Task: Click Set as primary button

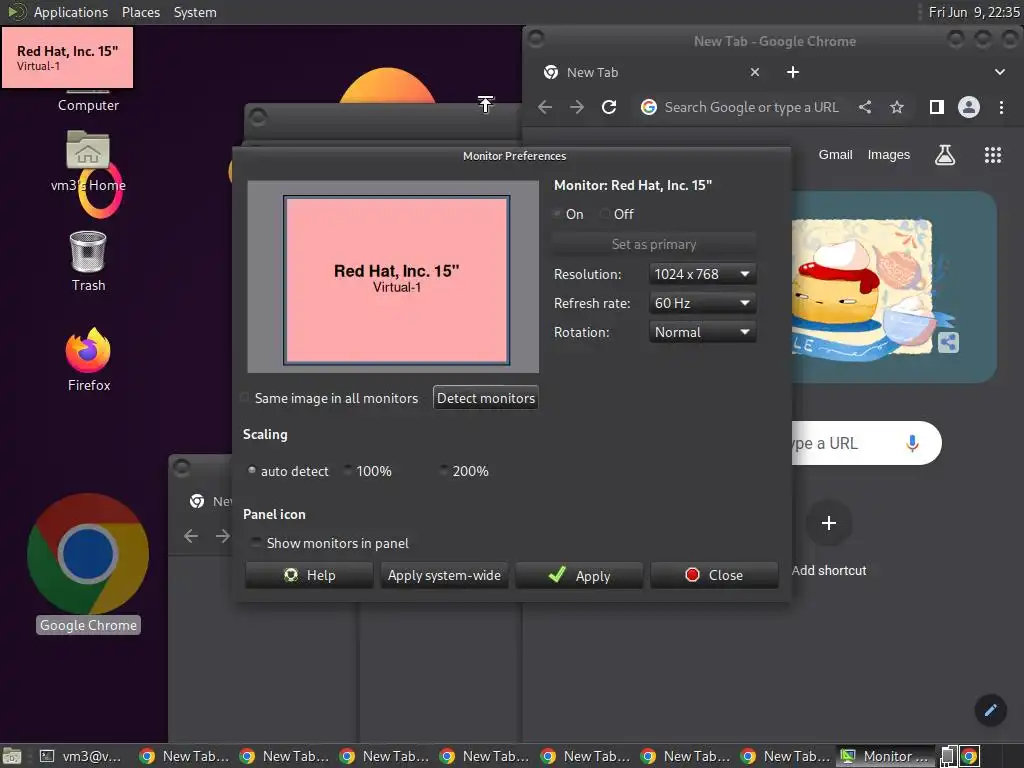Action: pyautogui.click(x=654, y=244)
